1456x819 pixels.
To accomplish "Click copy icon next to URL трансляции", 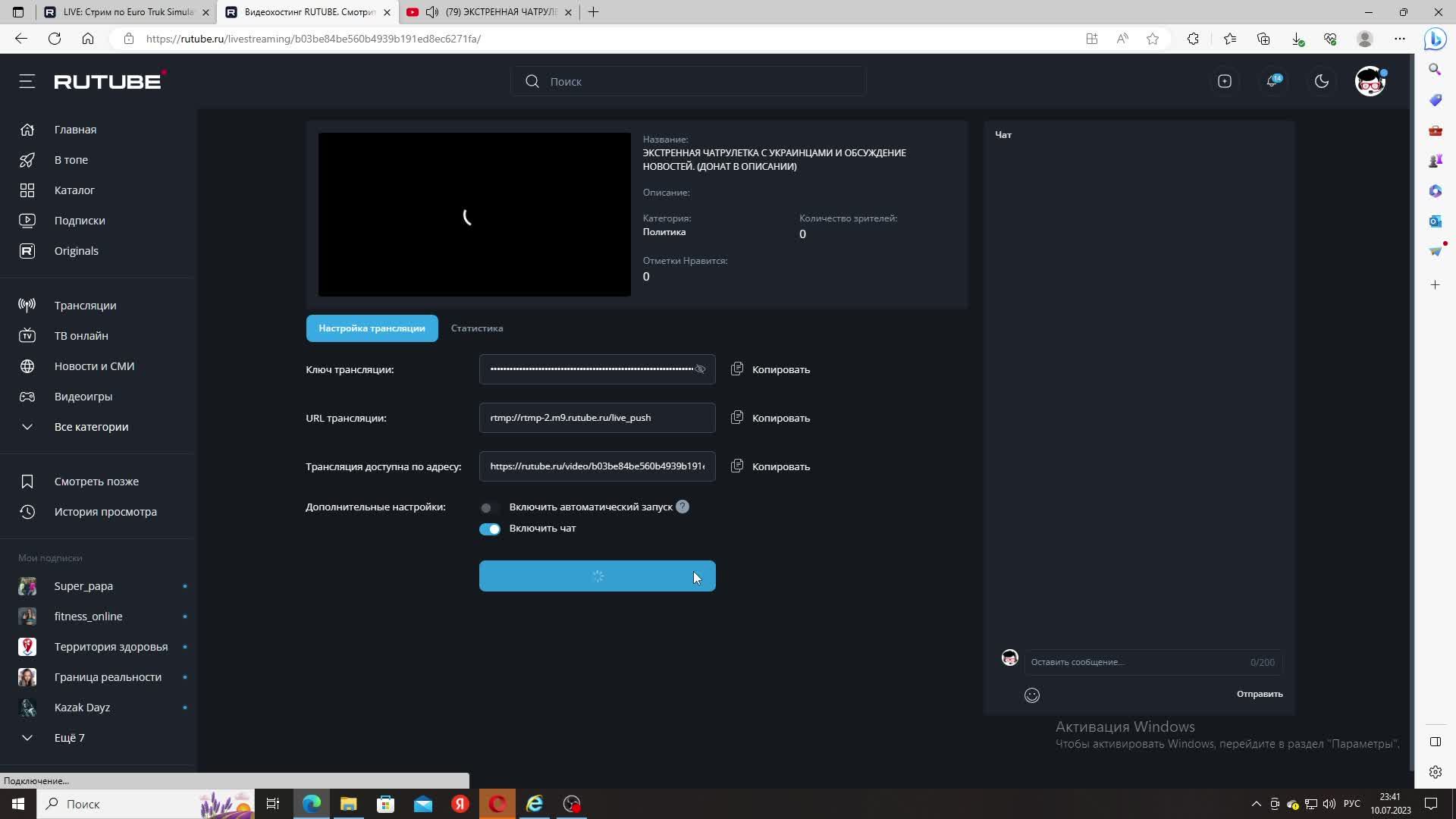I will (737, 418).
